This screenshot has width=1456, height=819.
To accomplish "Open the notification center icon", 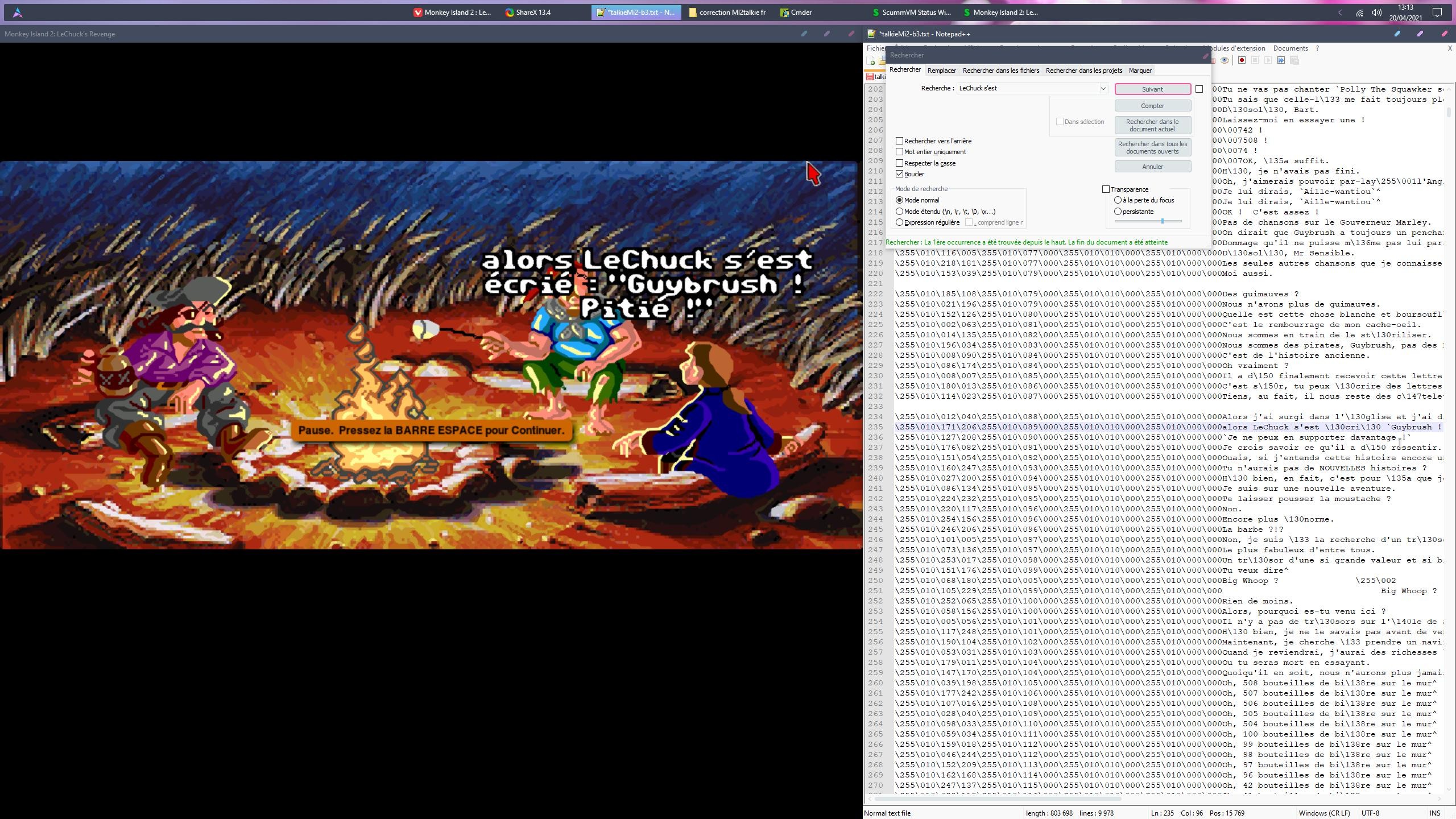I will [1437, 12].
